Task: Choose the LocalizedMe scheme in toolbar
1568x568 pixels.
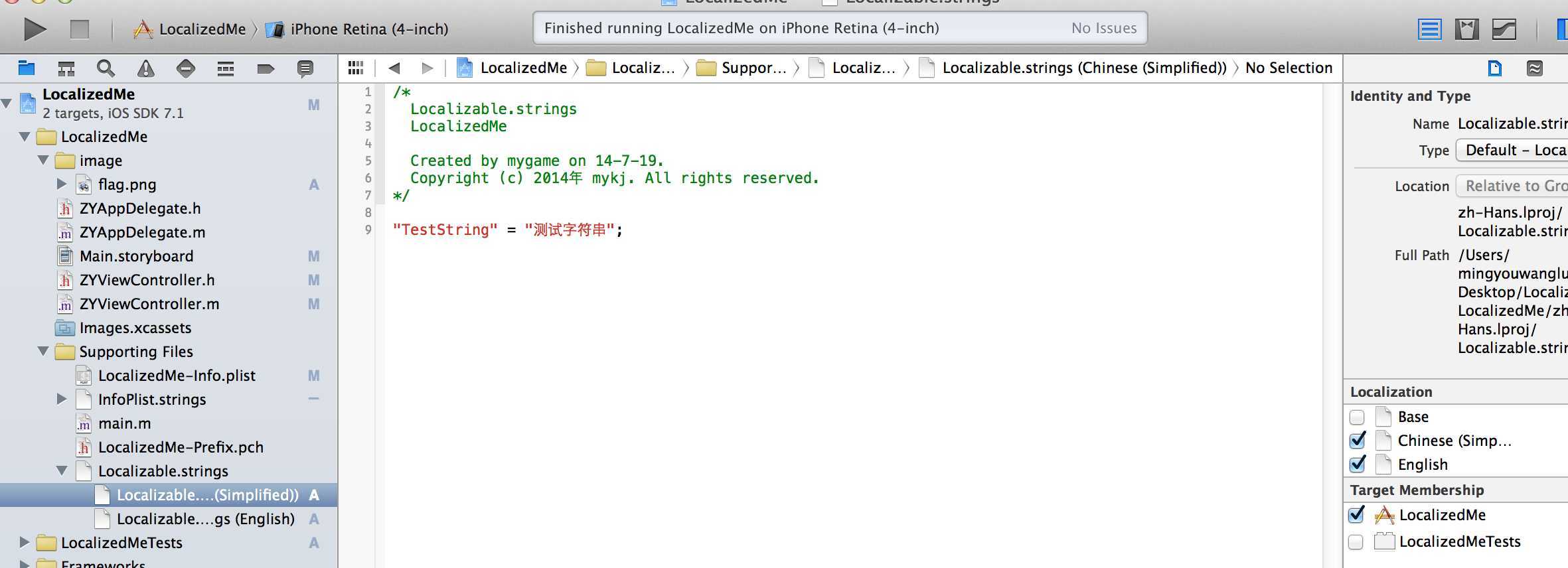Action: click(x=190, y=29)
